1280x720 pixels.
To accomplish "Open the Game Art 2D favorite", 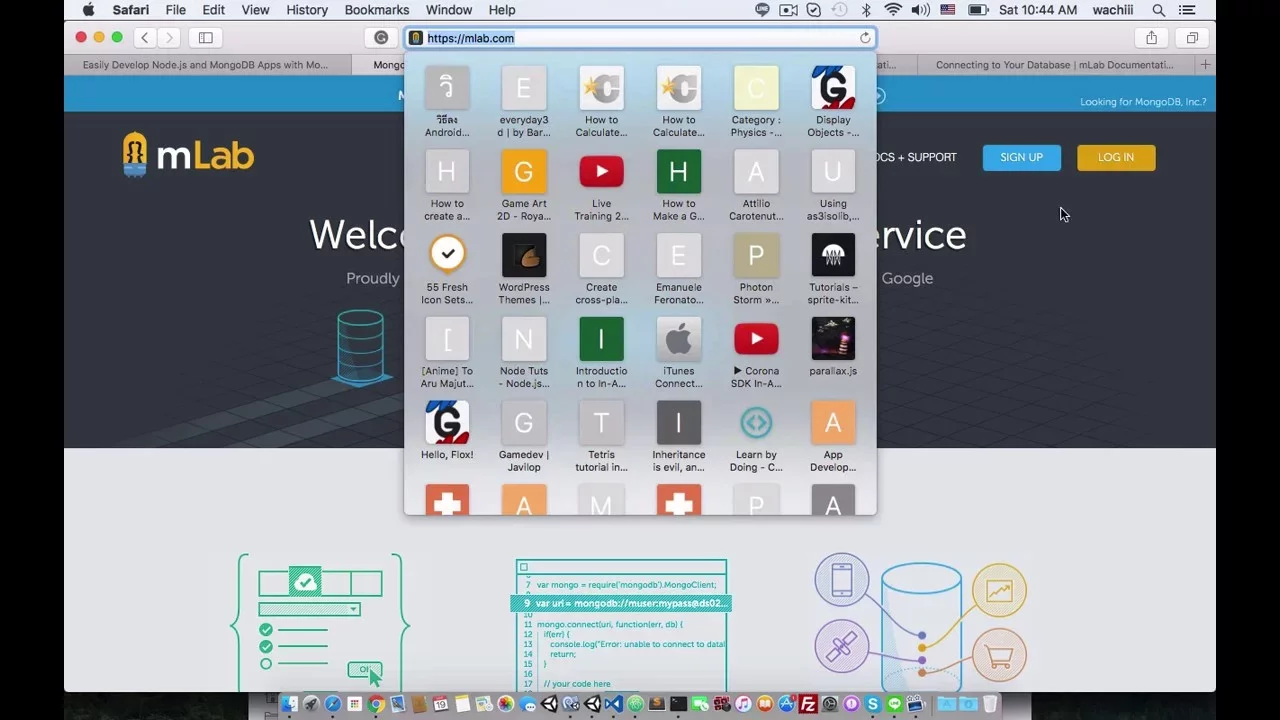I will click(524, 172).
